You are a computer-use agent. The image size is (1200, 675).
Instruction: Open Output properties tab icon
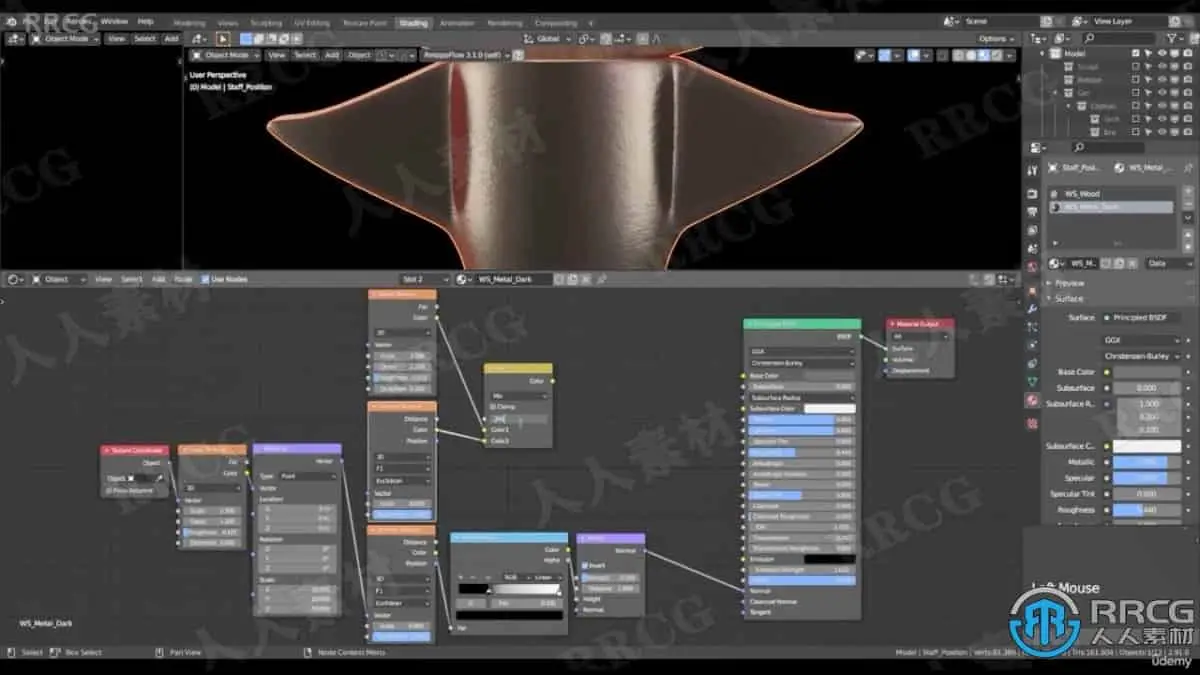[1032, 212]
